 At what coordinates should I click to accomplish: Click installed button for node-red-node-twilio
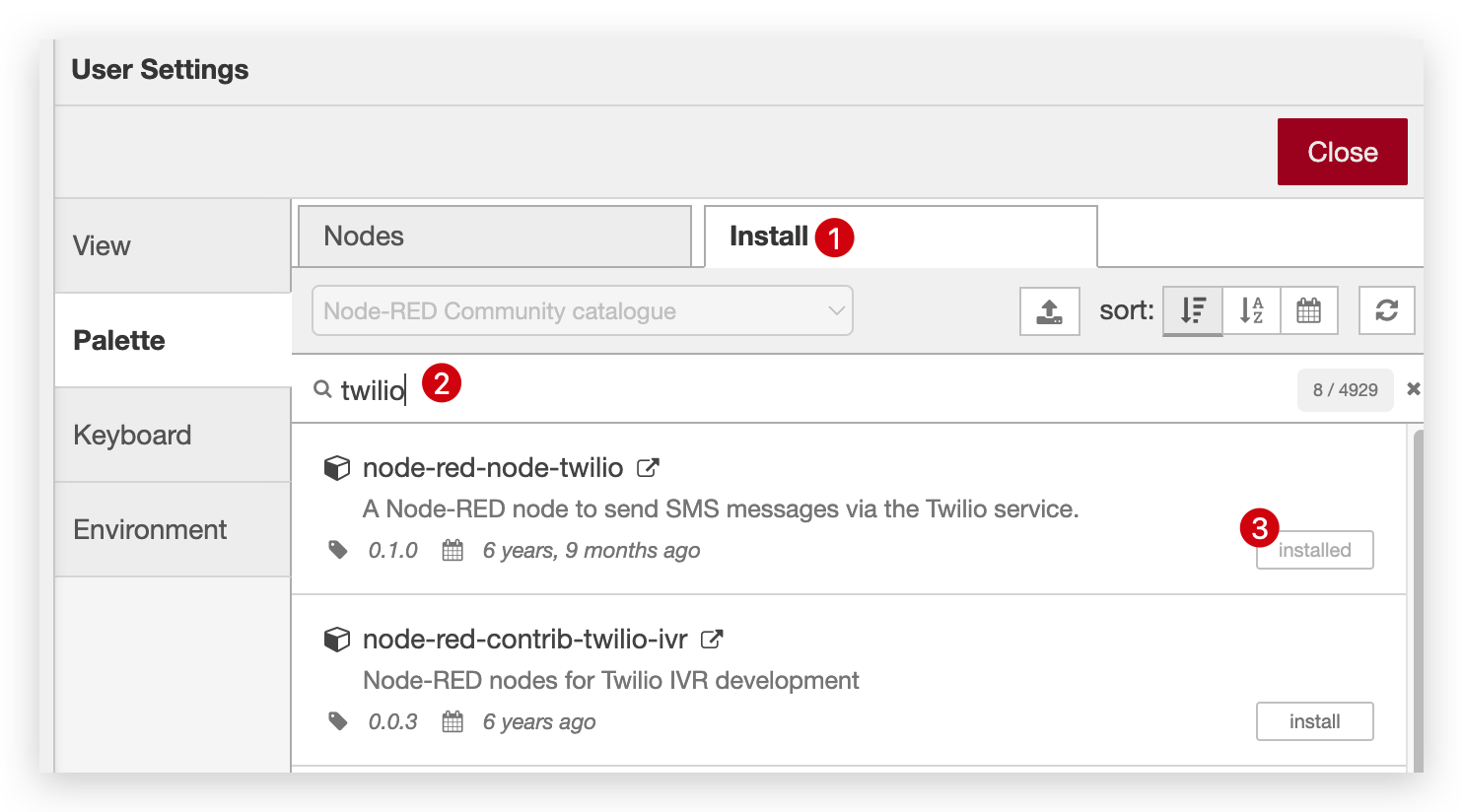(1315, 550)
